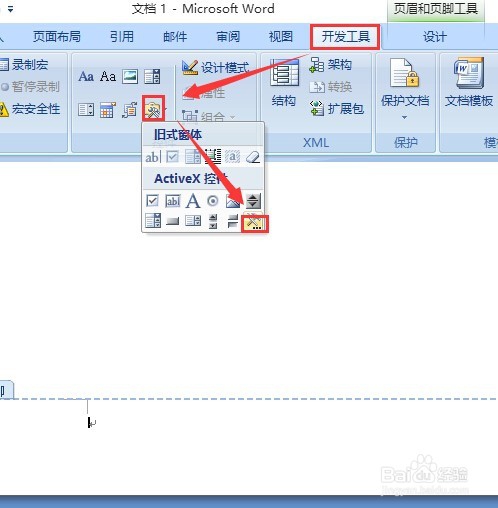Image resolution: width=498 pixels, height=508 pixels.
Task: Click the Reset Form Fields eraser
Action: pyautogui.click(x=253, y=157)
